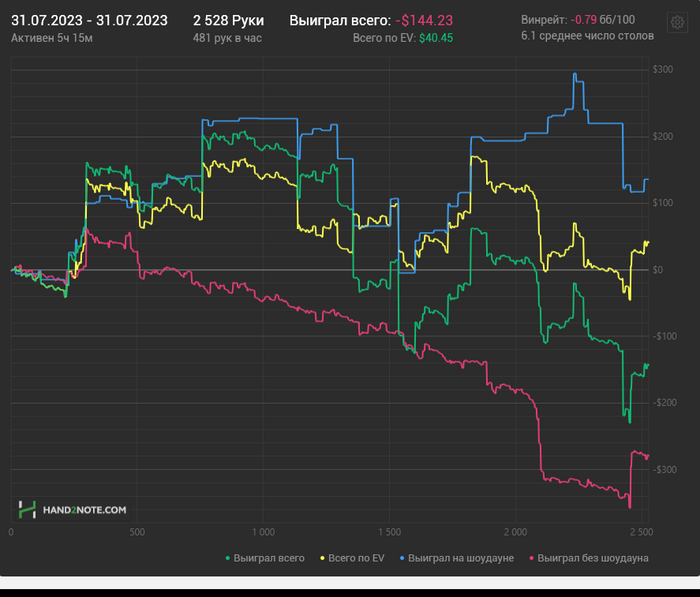
Task: Click the $0 y-axis label
Action: click(658, 270)
